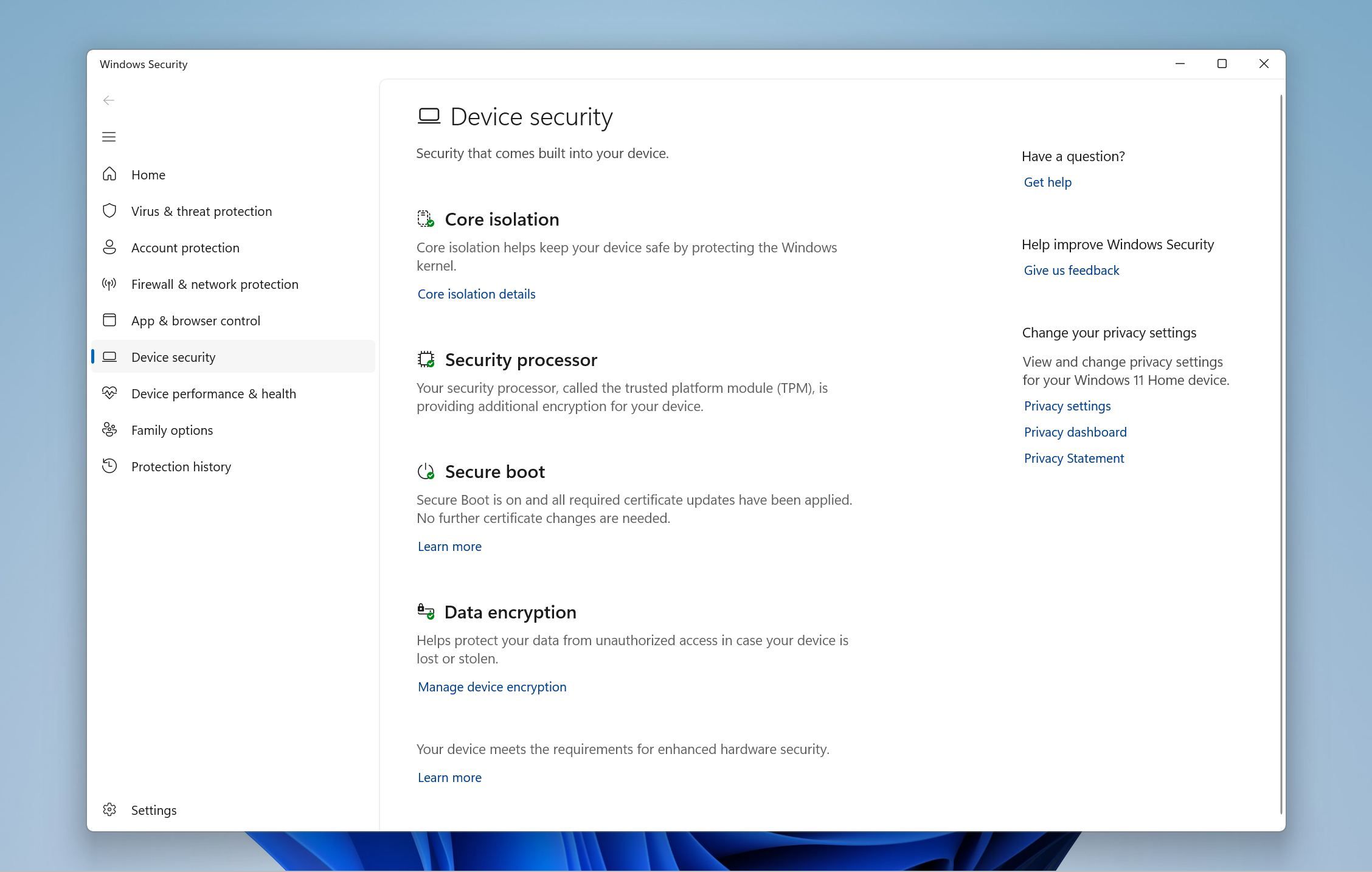Open Privacy settings link
1372x872 pixels.
click(x=1067, y=406)
